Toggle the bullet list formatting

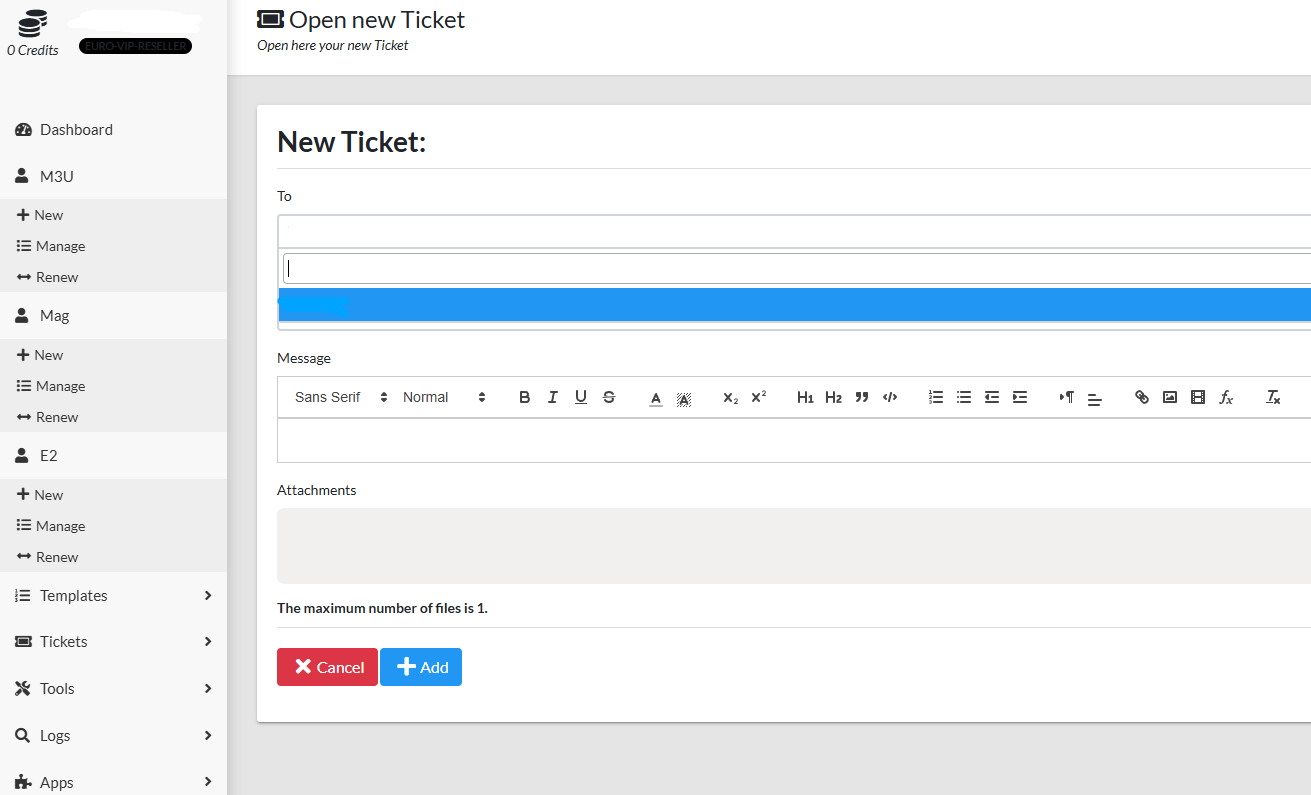(x=963, y=397)
